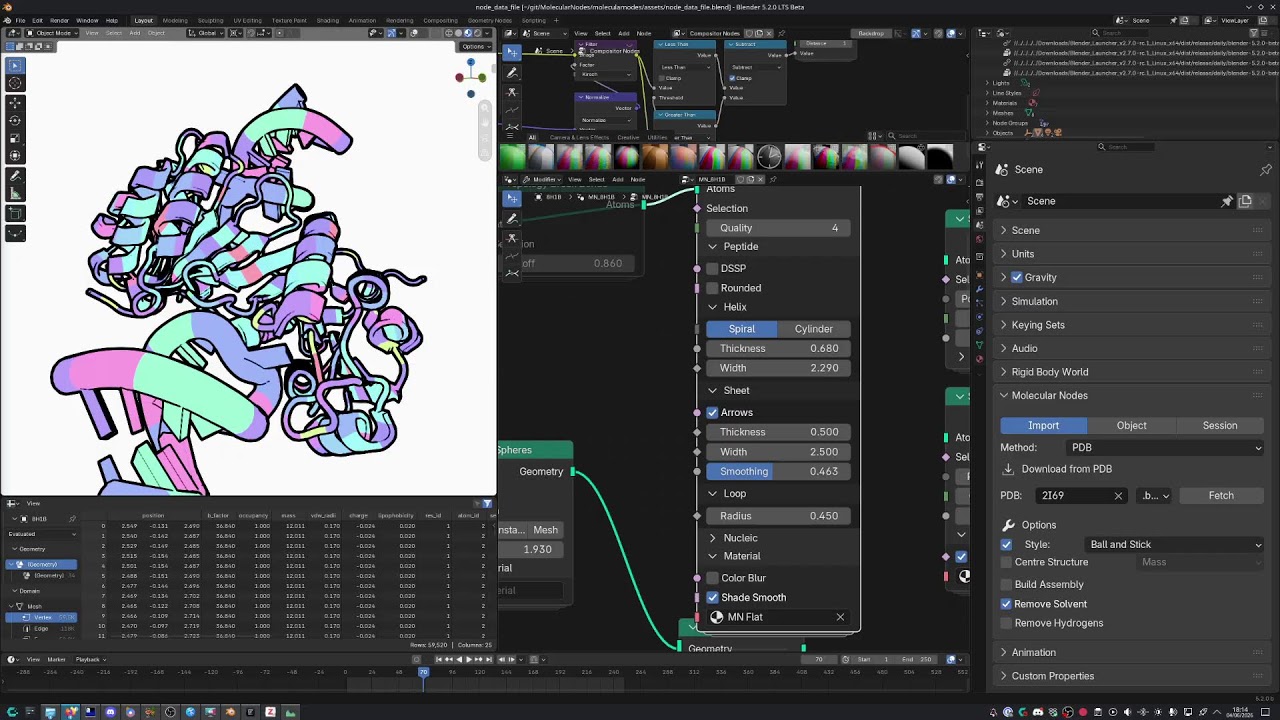This screenshot has height=720, width=1280.
Task: Toggle the DSSP checkbox
Action: (x=712, y=268)
